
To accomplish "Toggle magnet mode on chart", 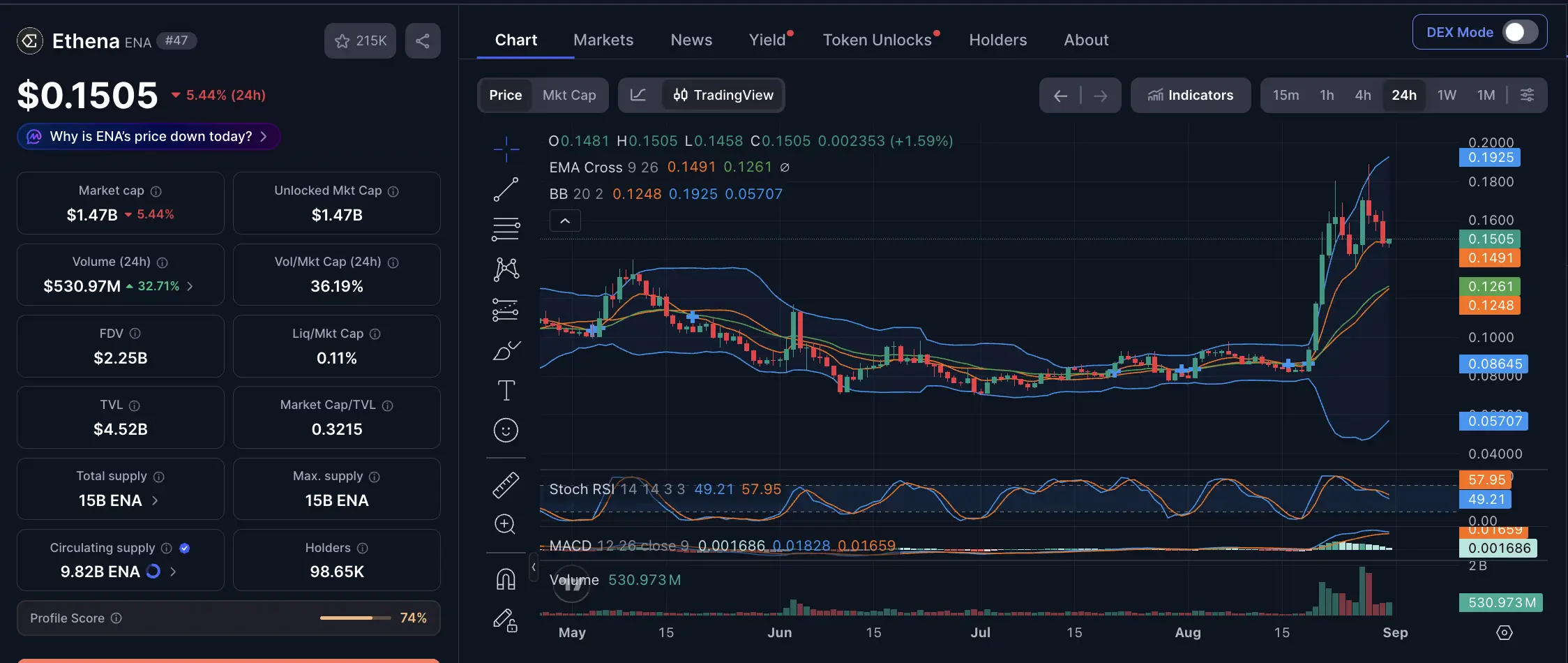I will (506, 579).
